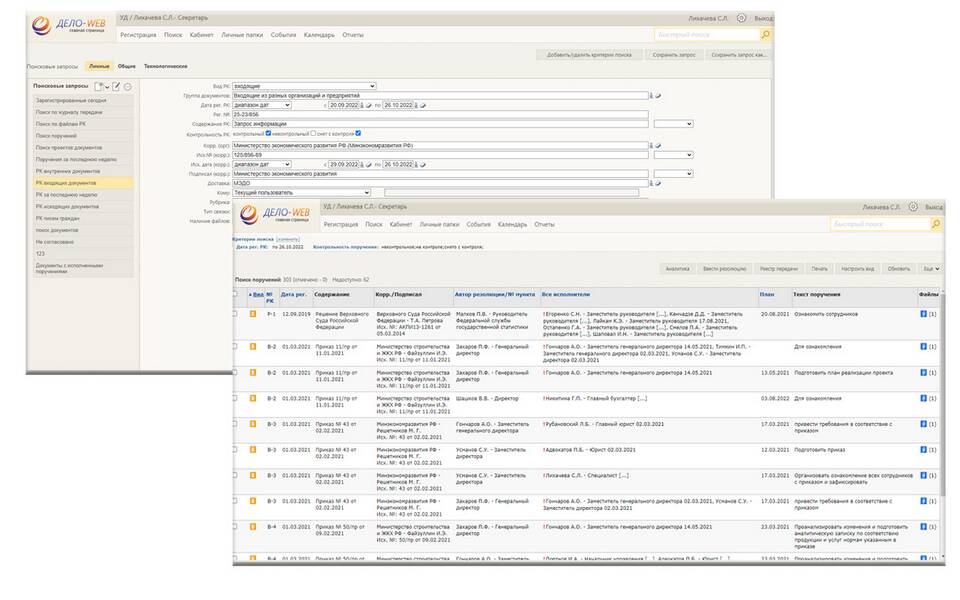Viewport: 960px width, 600px height.
Task: Click Рег. № field with 25-23/856
Action: [440, 114]
